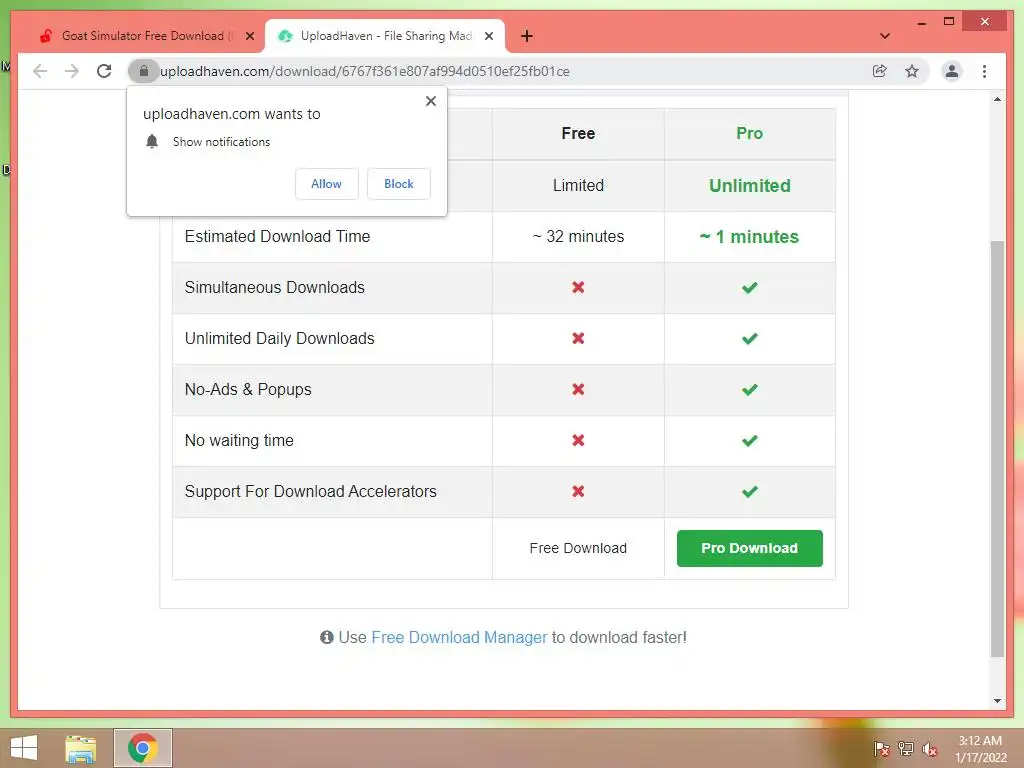Image resolution: width=1024 pixels, height=768 pixels.
Task: Click the green Pro Download button
Action: 750,548
